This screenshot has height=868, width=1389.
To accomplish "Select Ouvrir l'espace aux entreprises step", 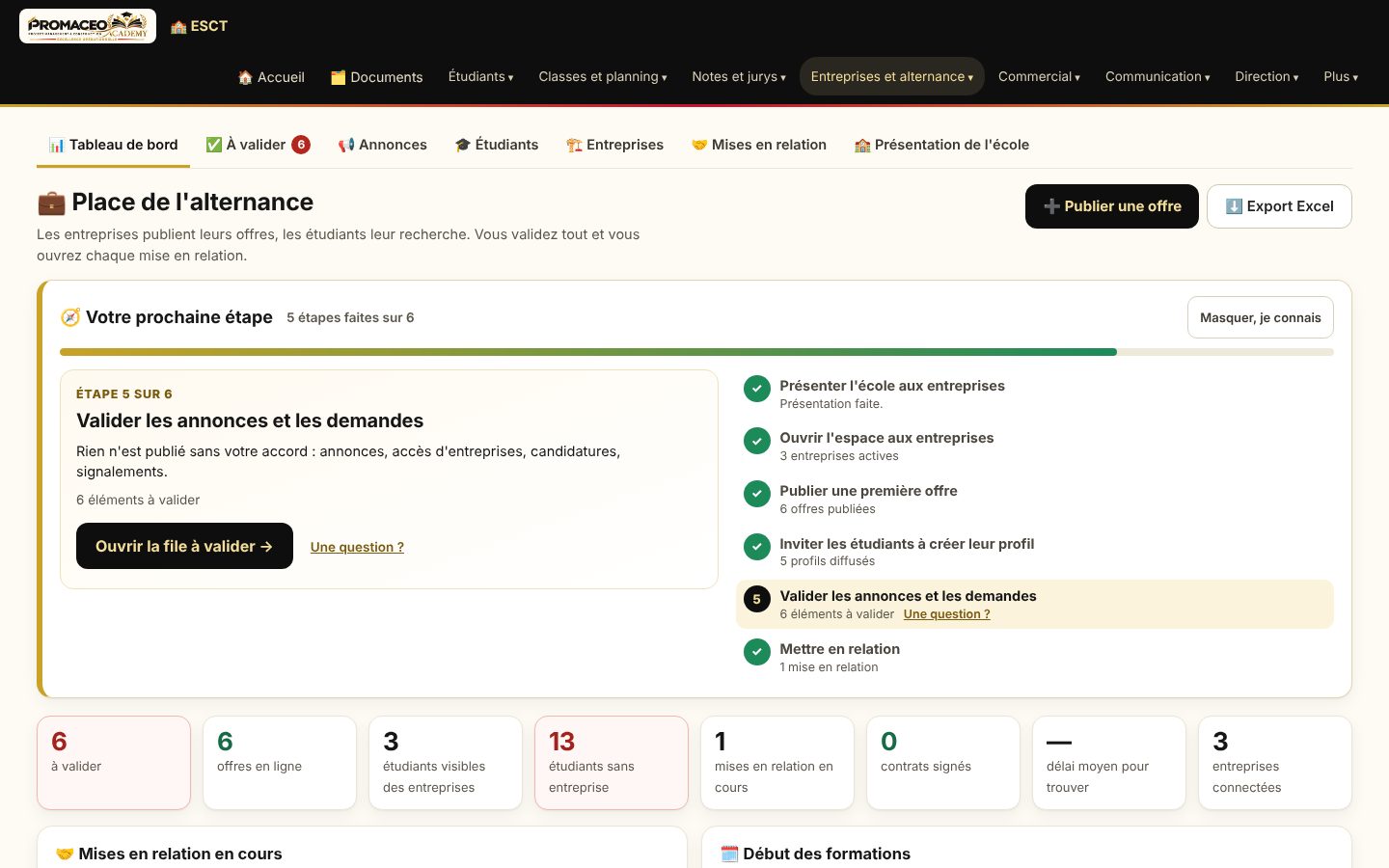I will click(1035, 446).
